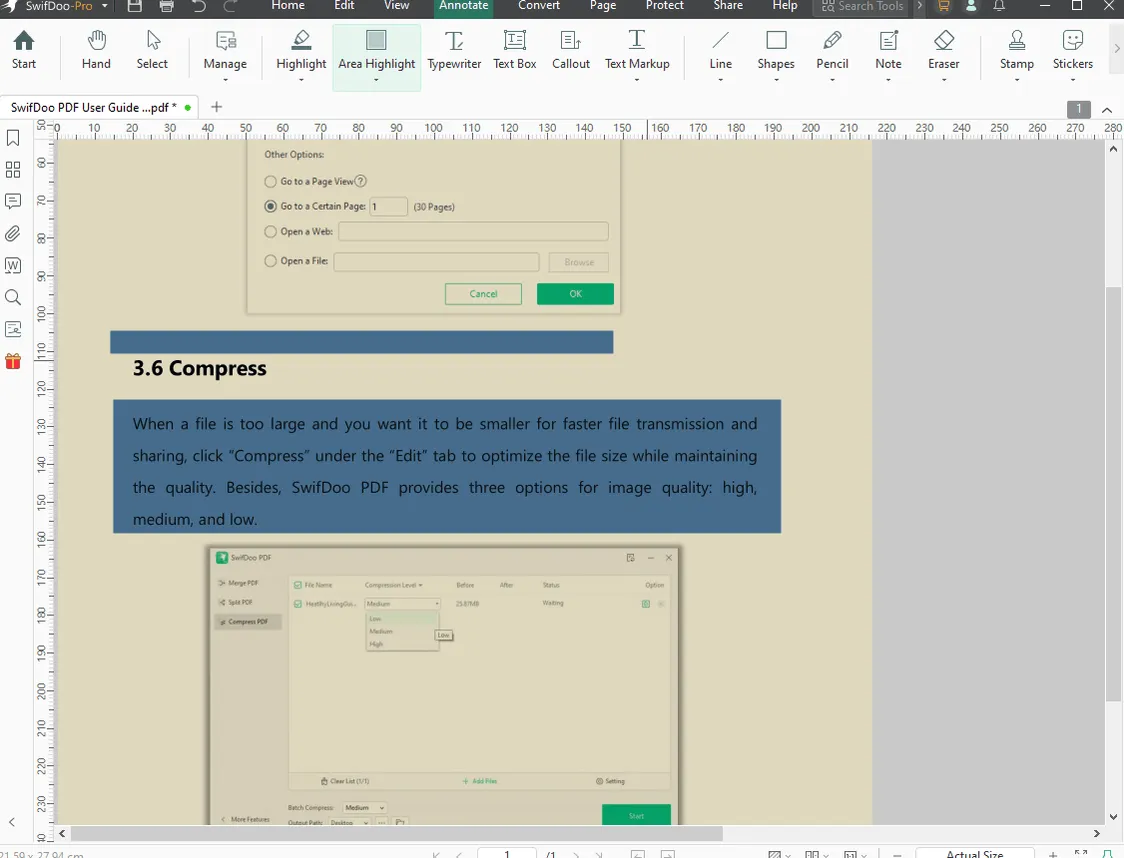Open the user account icon
The image size is (1124, 858).
(x=971, y=6)
